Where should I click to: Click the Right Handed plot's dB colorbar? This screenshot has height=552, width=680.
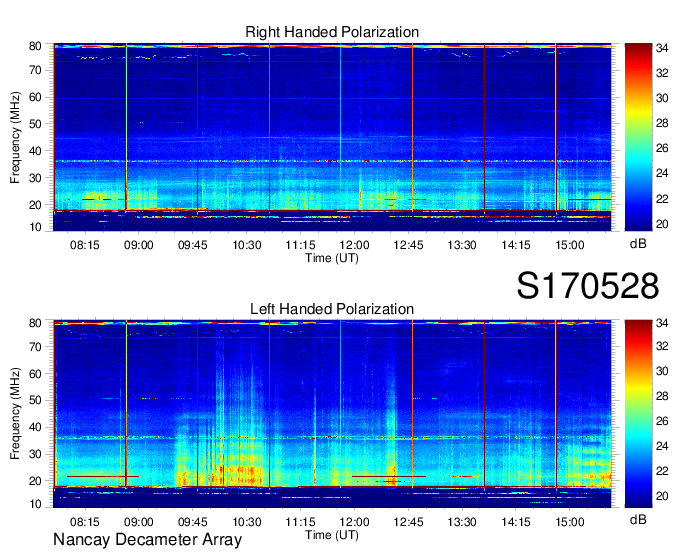638,137
